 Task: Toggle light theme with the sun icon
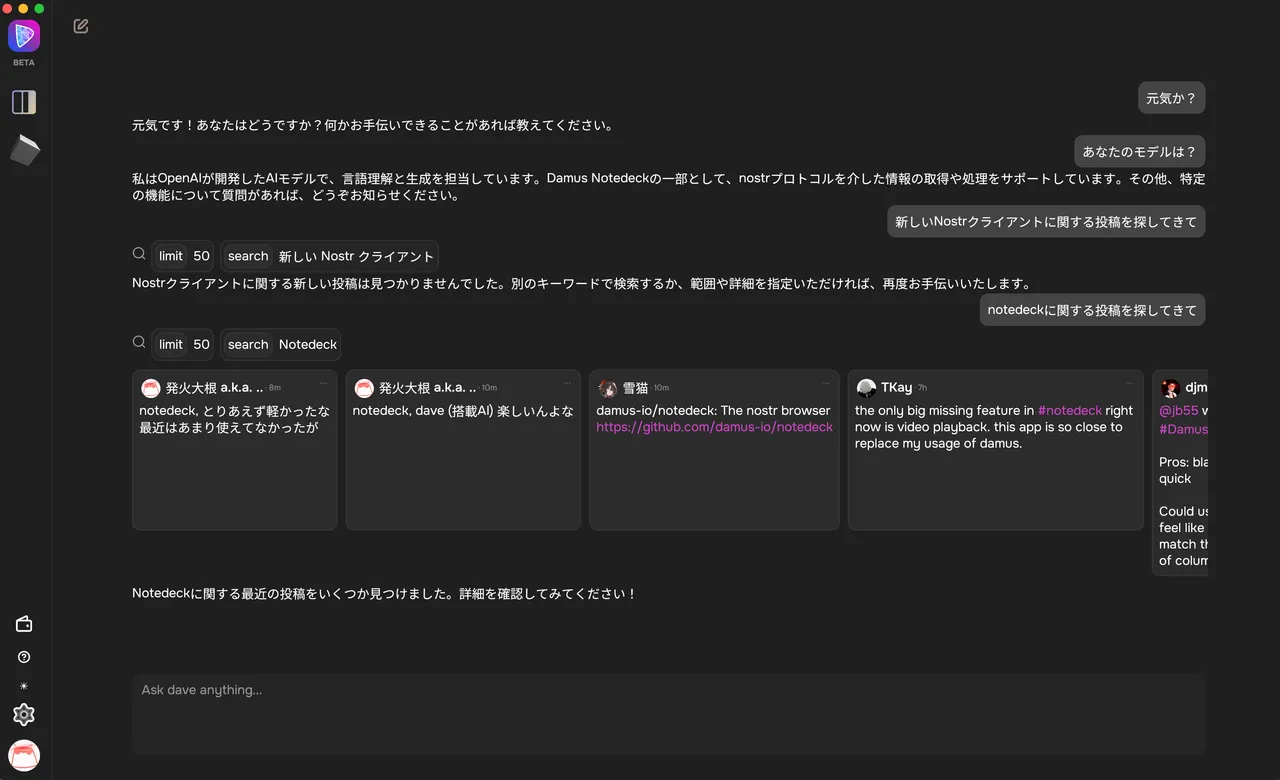pos(24,686)
